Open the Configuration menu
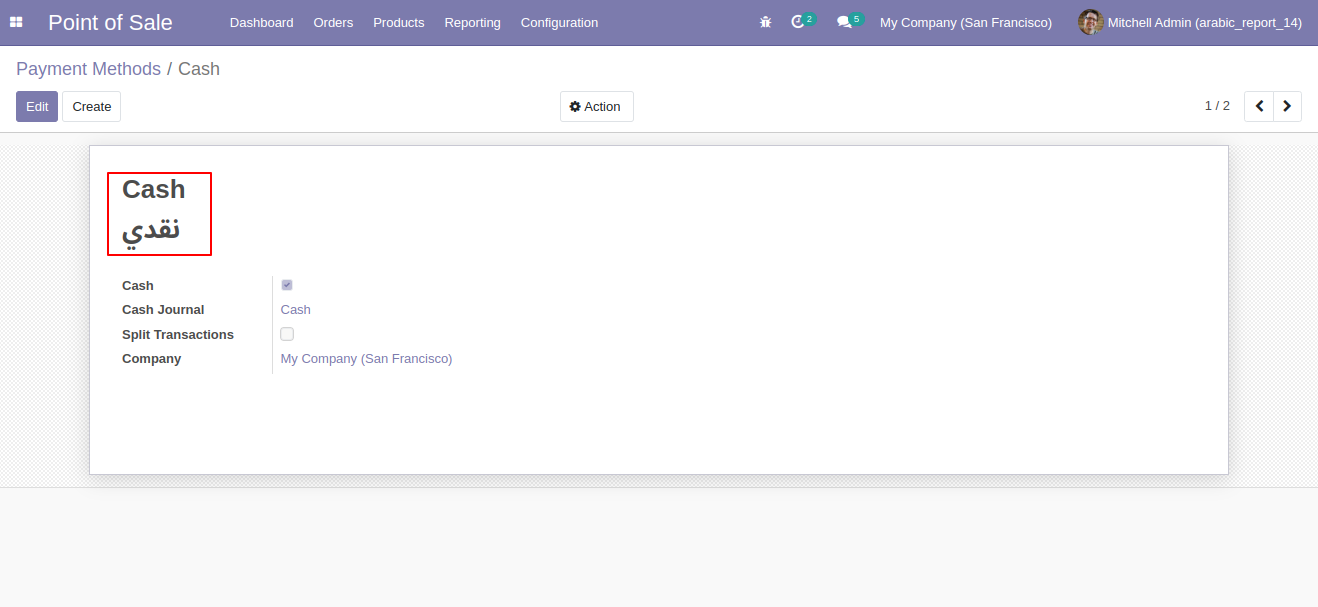Image resolution: width=1318 pixels, height=607 pixels. coord(560,22)
